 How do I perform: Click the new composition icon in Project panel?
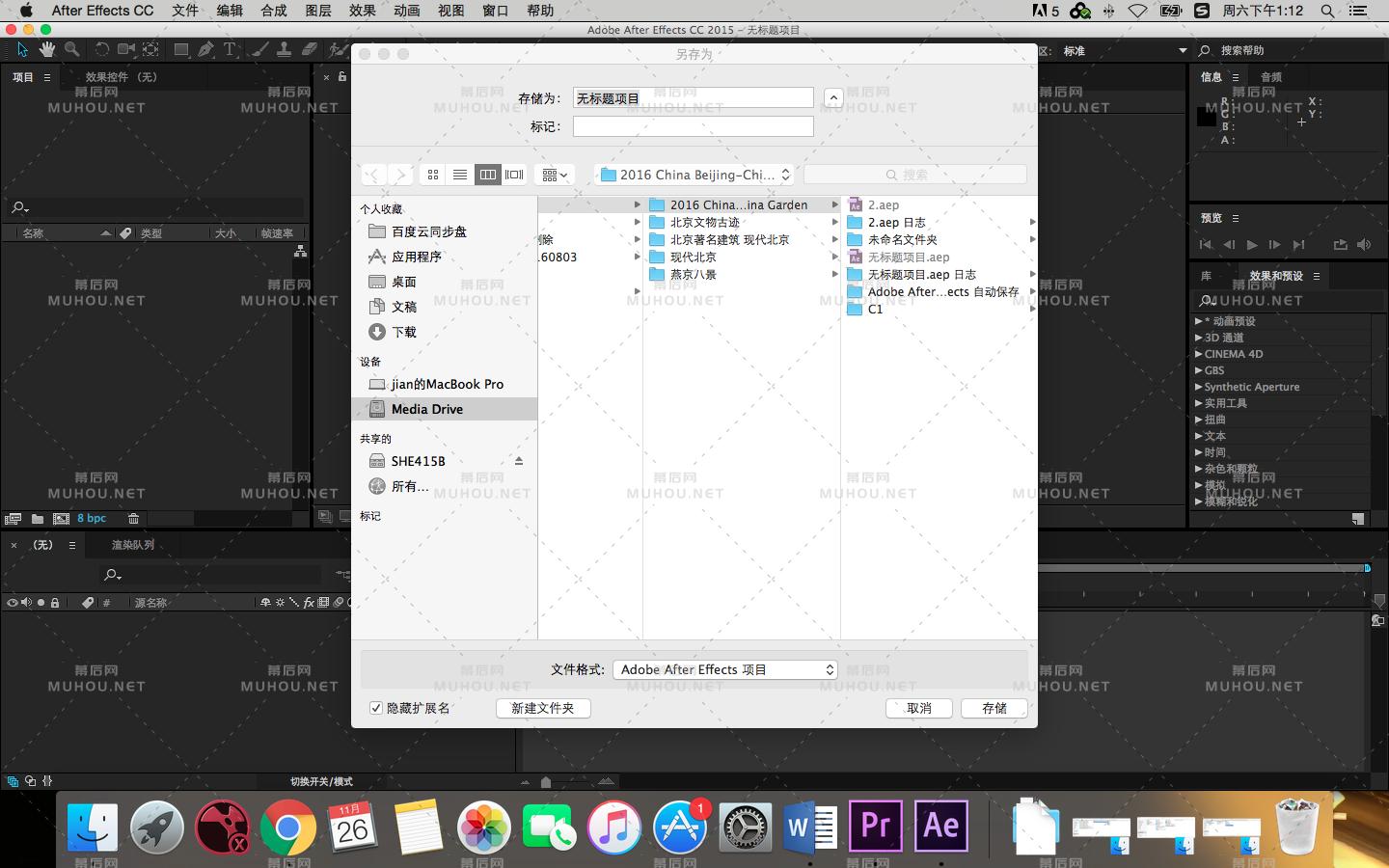click(x=61, y=519)
